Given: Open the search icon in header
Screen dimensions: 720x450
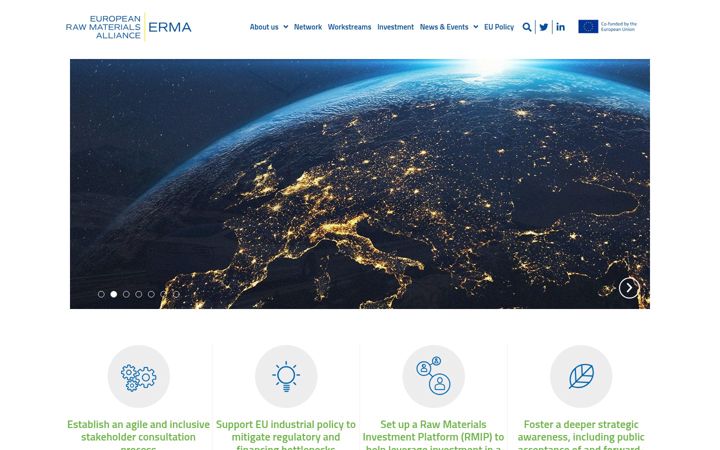Looking at the screenshot, I should (x=527, y=27).
